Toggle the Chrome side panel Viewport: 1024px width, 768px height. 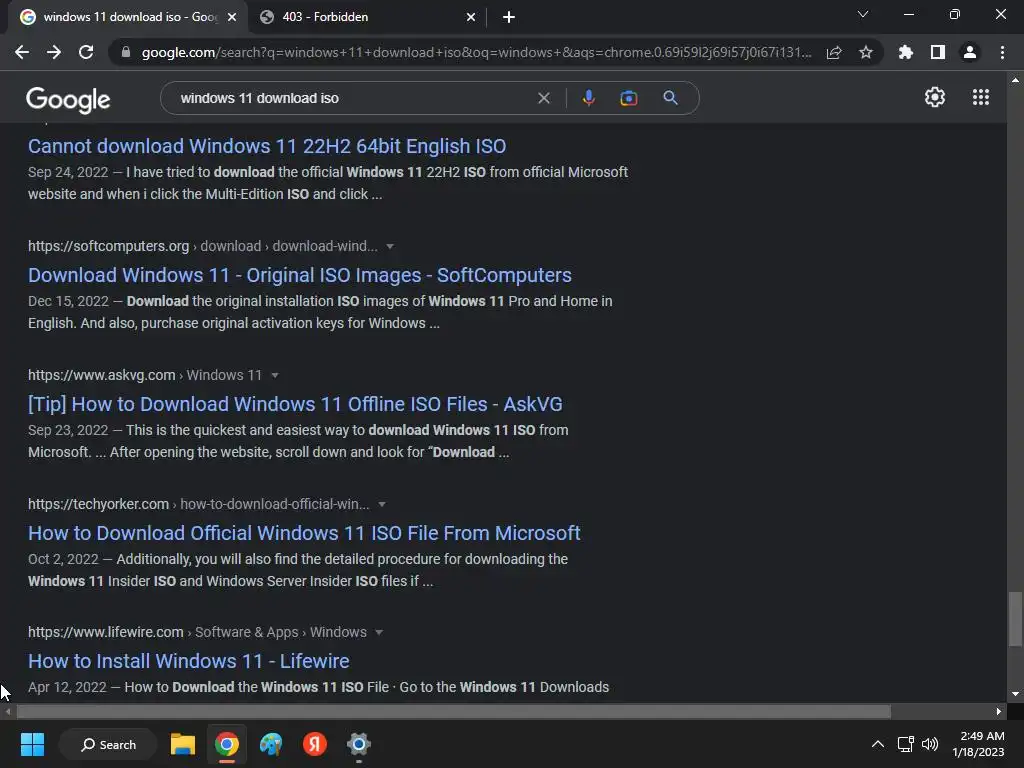point(938,52)
